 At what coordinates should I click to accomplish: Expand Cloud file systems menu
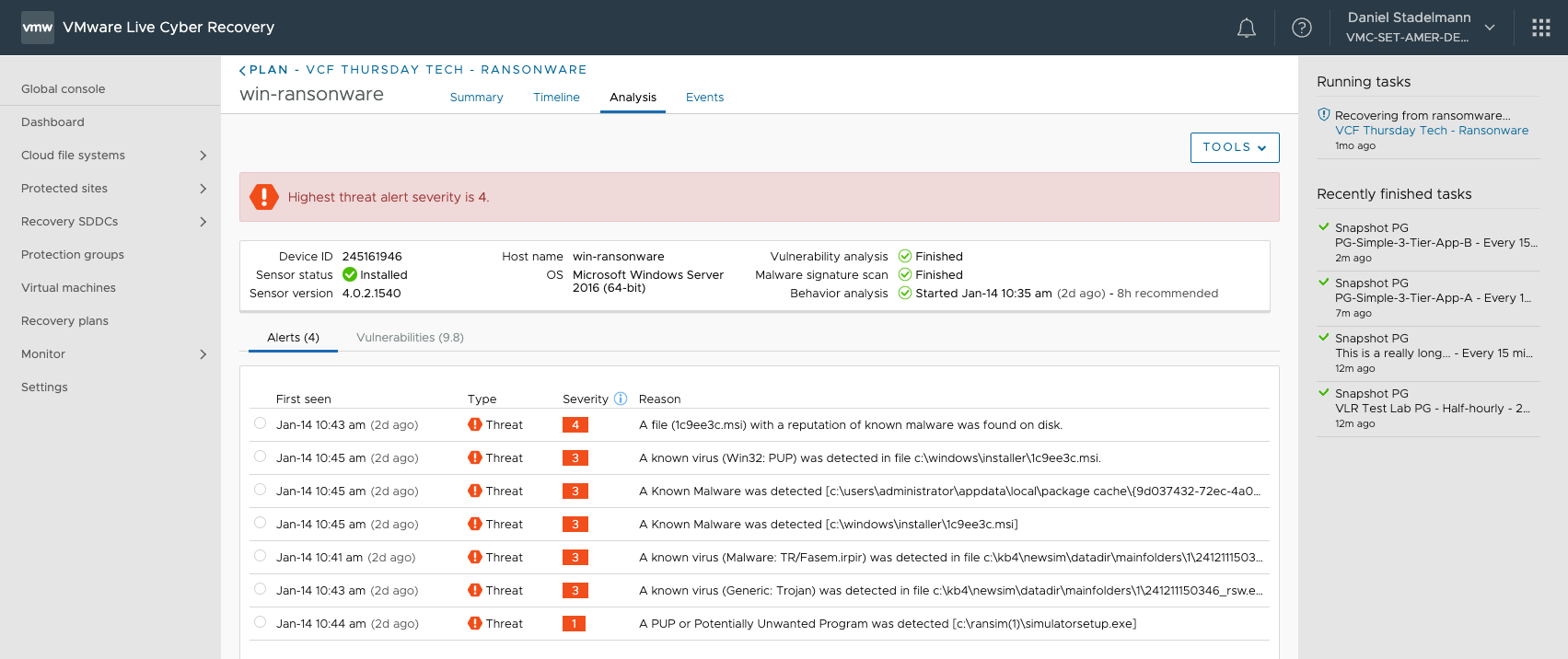point(203,156)
